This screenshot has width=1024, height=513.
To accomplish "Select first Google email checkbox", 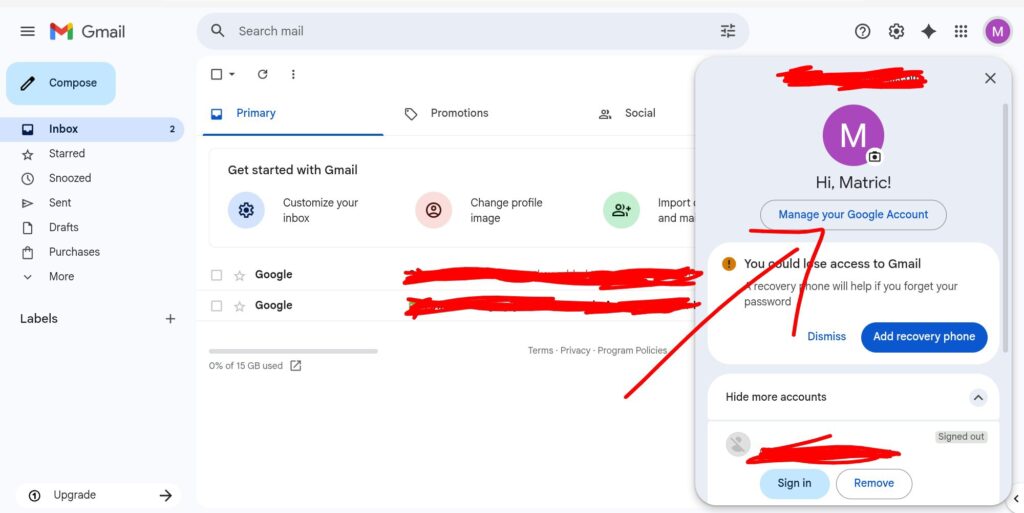I will 217,275.
